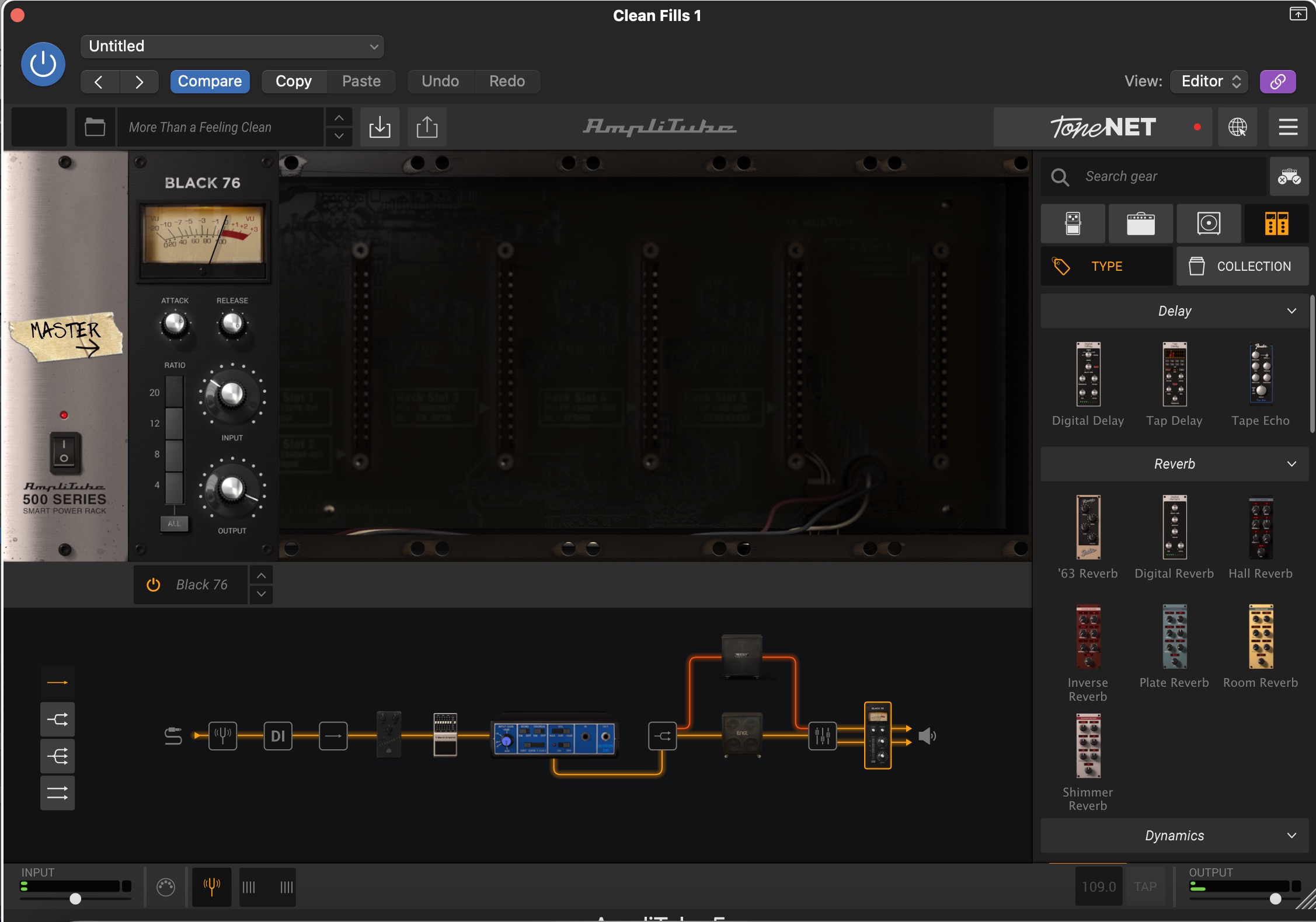
Task: Save preset using the download icon
Action: [380, 127]
